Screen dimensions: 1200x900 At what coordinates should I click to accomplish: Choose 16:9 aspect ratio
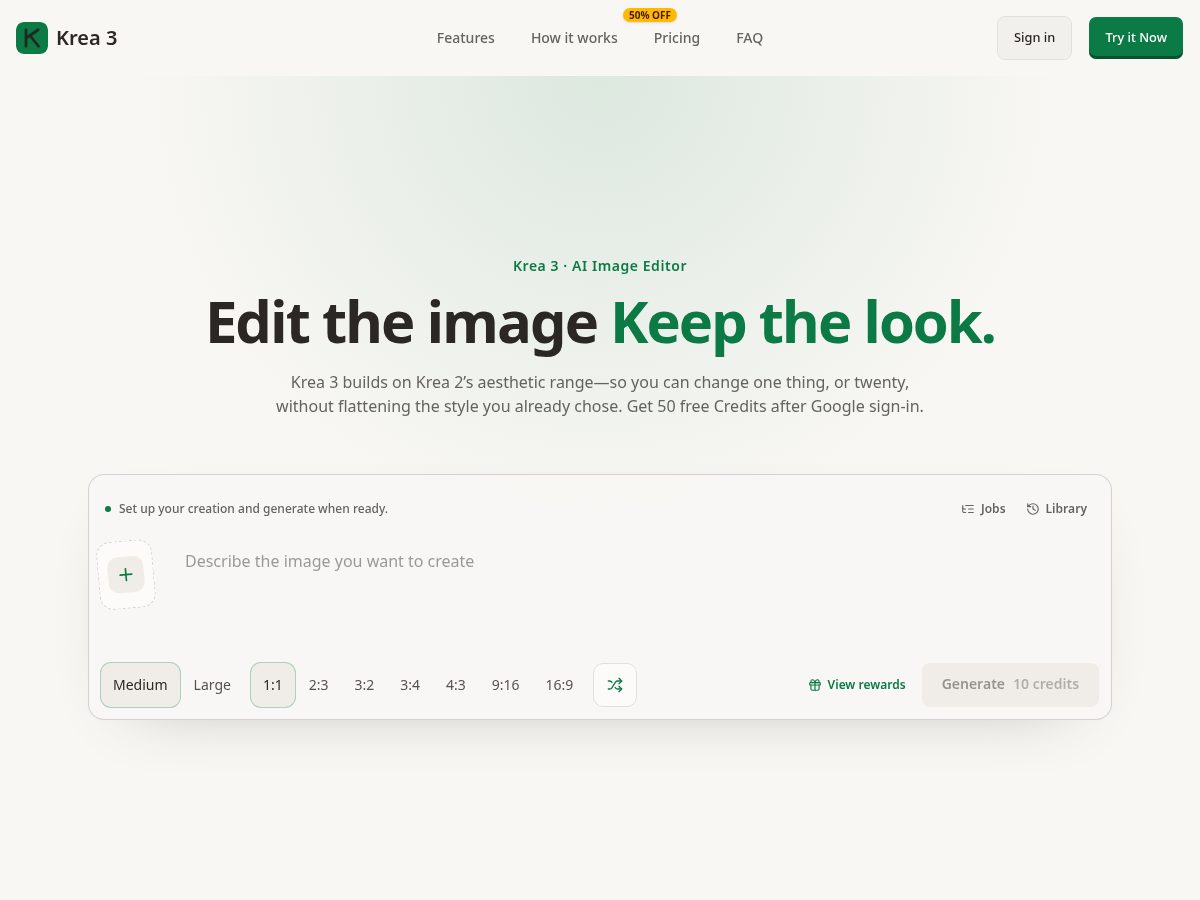[x=559, y=685]
